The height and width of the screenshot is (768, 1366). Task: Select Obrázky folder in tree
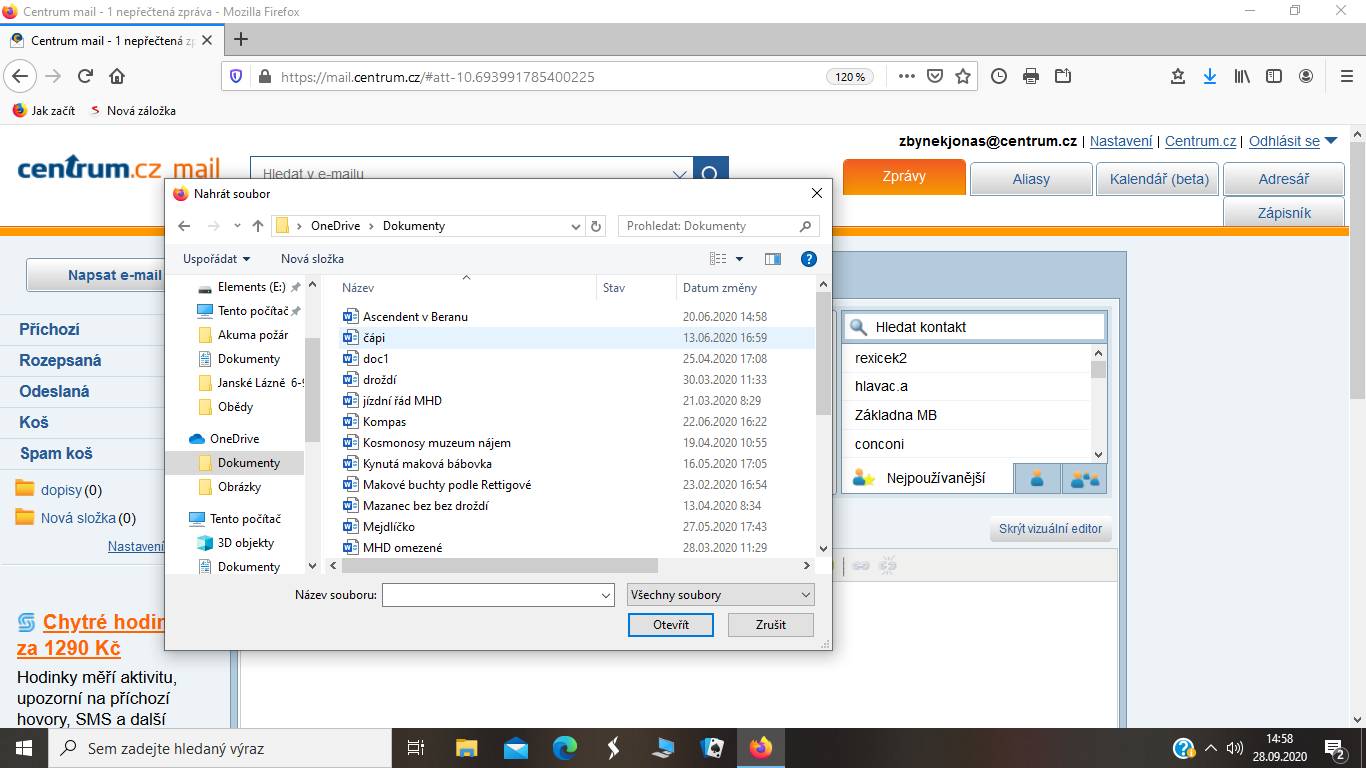[x=239, y=487]
